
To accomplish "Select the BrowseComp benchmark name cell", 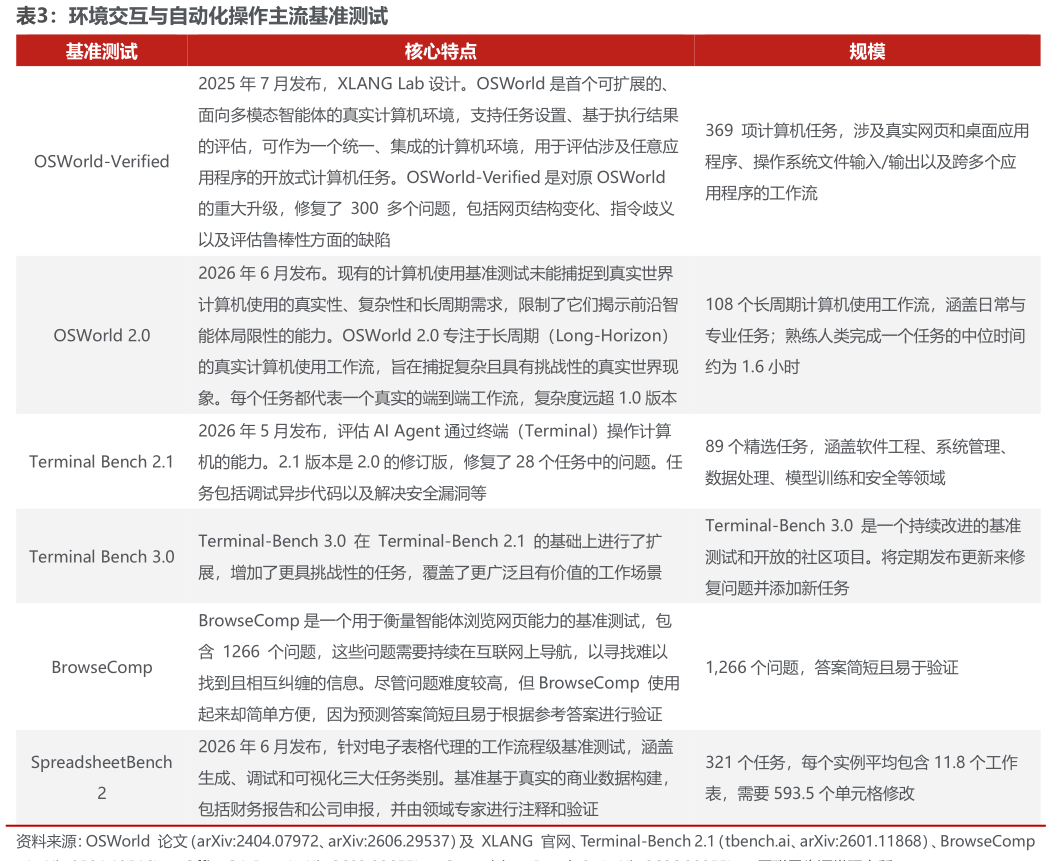I will coord(101,668).
